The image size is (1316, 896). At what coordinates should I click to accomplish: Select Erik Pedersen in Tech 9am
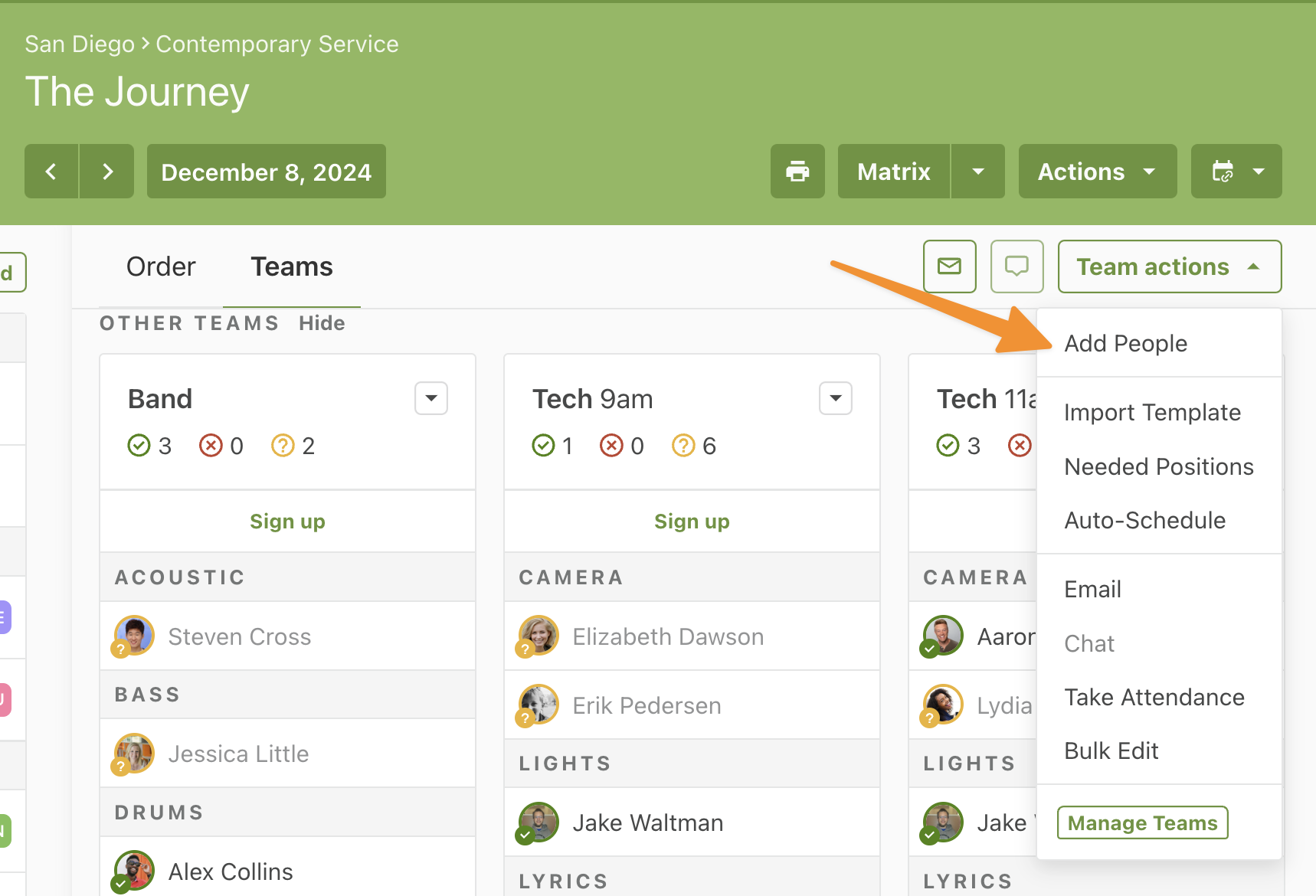tap(647, 706)
